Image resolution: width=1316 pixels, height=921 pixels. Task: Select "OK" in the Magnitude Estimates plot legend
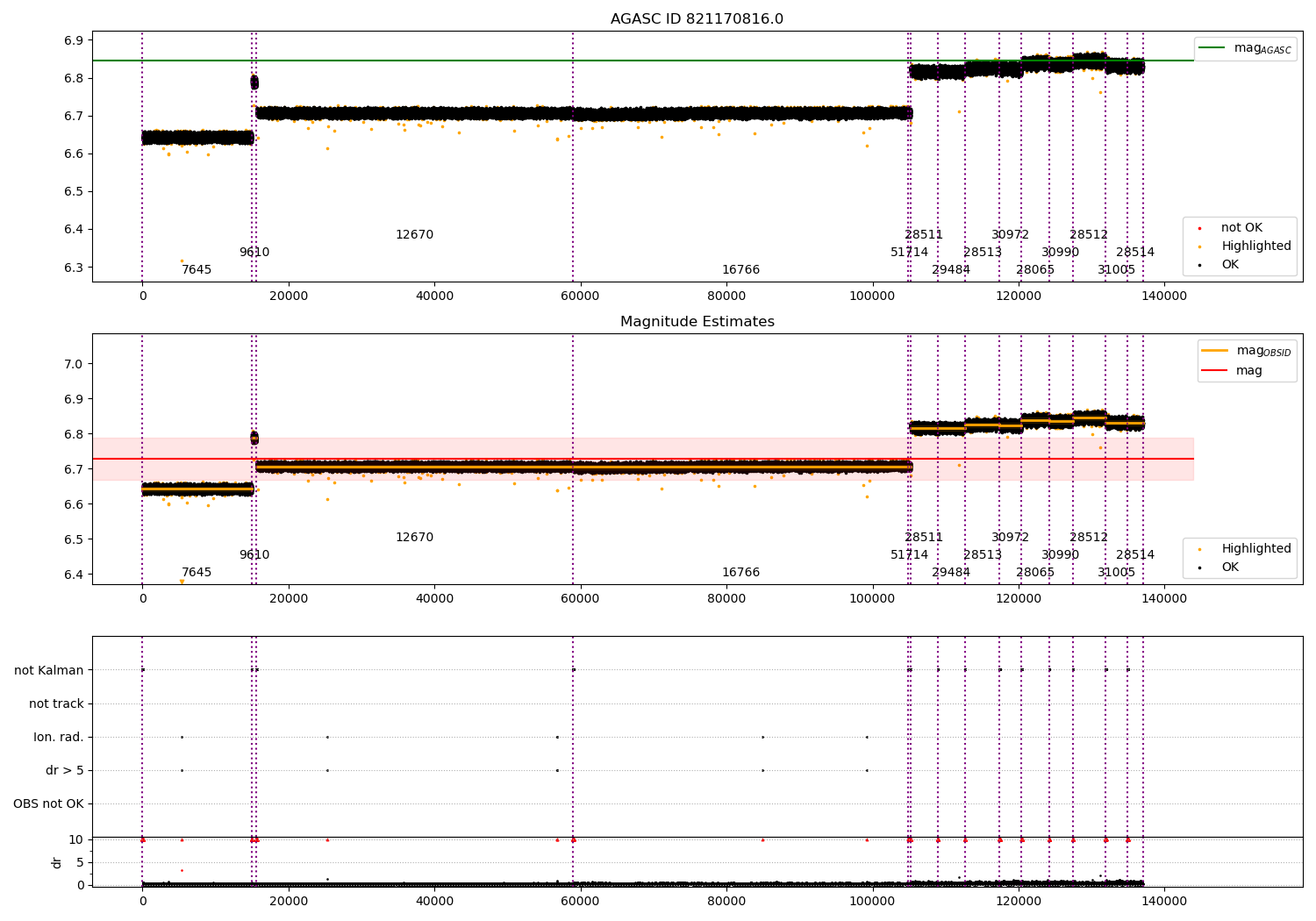[1230, 568]
